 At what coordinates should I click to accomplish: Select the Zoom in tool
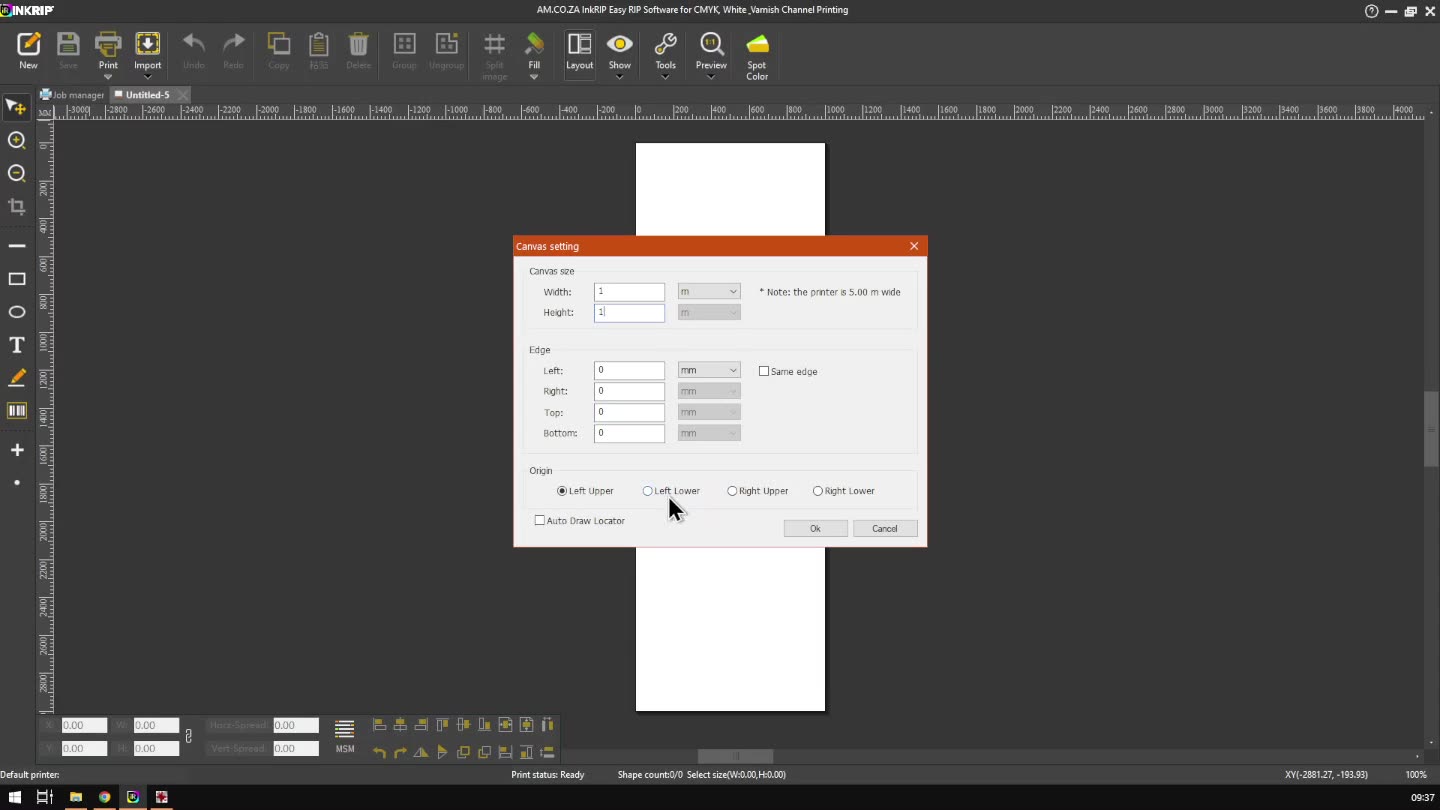click(x=17, y=141)
